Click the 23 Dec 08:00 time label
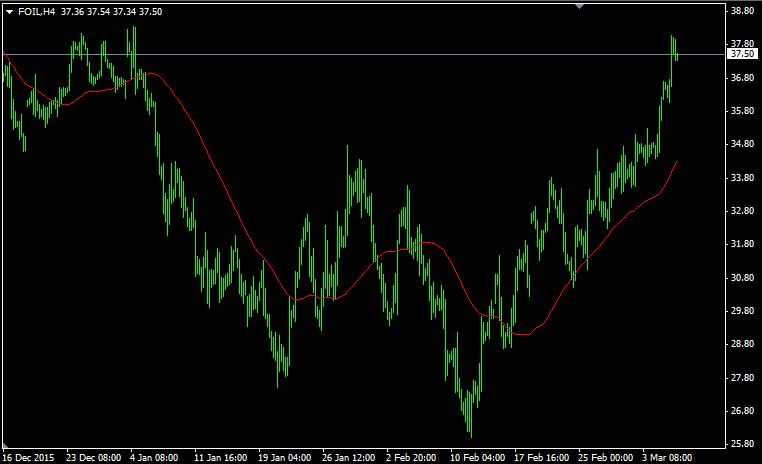 [x=93, y=458]
